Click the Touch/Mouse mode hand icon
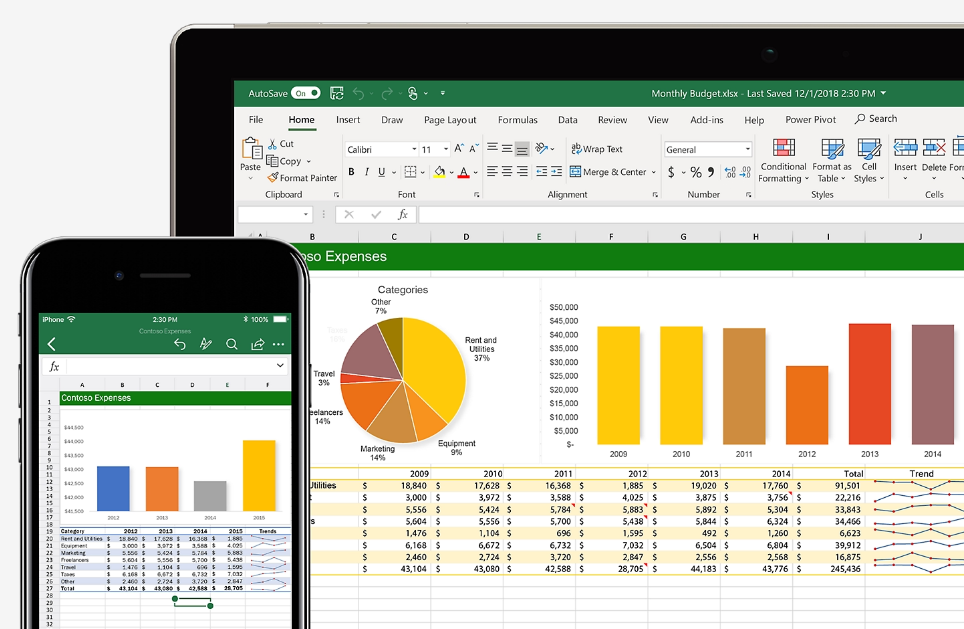This screenshot has width=964, height=629. (413, 93)
